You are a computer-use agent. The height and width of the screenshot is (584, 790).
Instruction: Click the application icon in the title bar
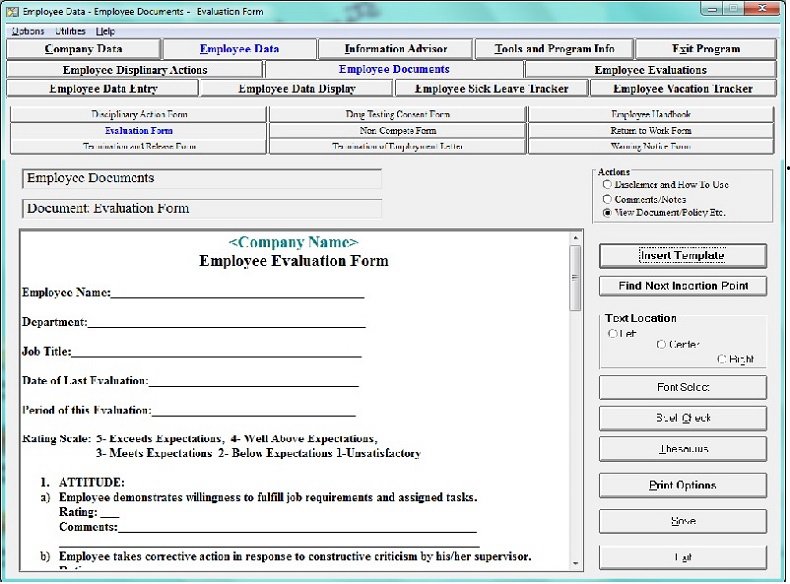pos(12,8)
